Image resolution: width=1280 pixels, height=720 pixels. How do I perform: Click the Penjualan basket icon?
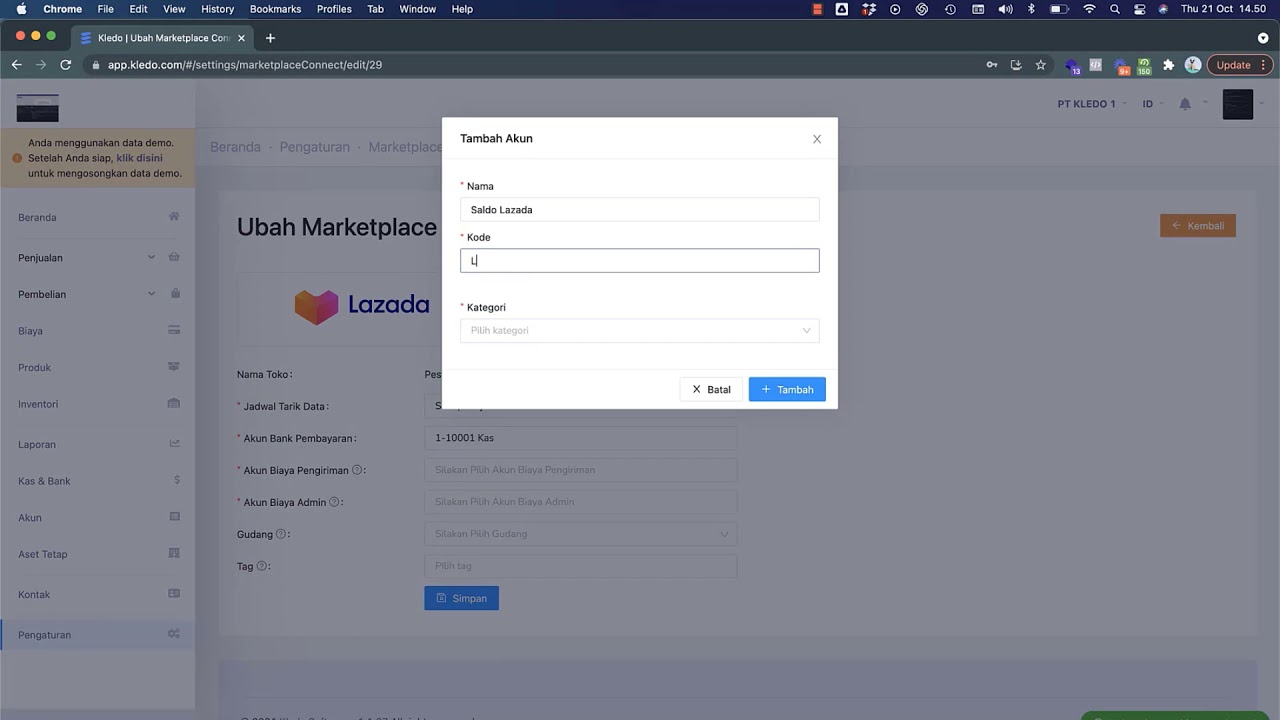174,257
